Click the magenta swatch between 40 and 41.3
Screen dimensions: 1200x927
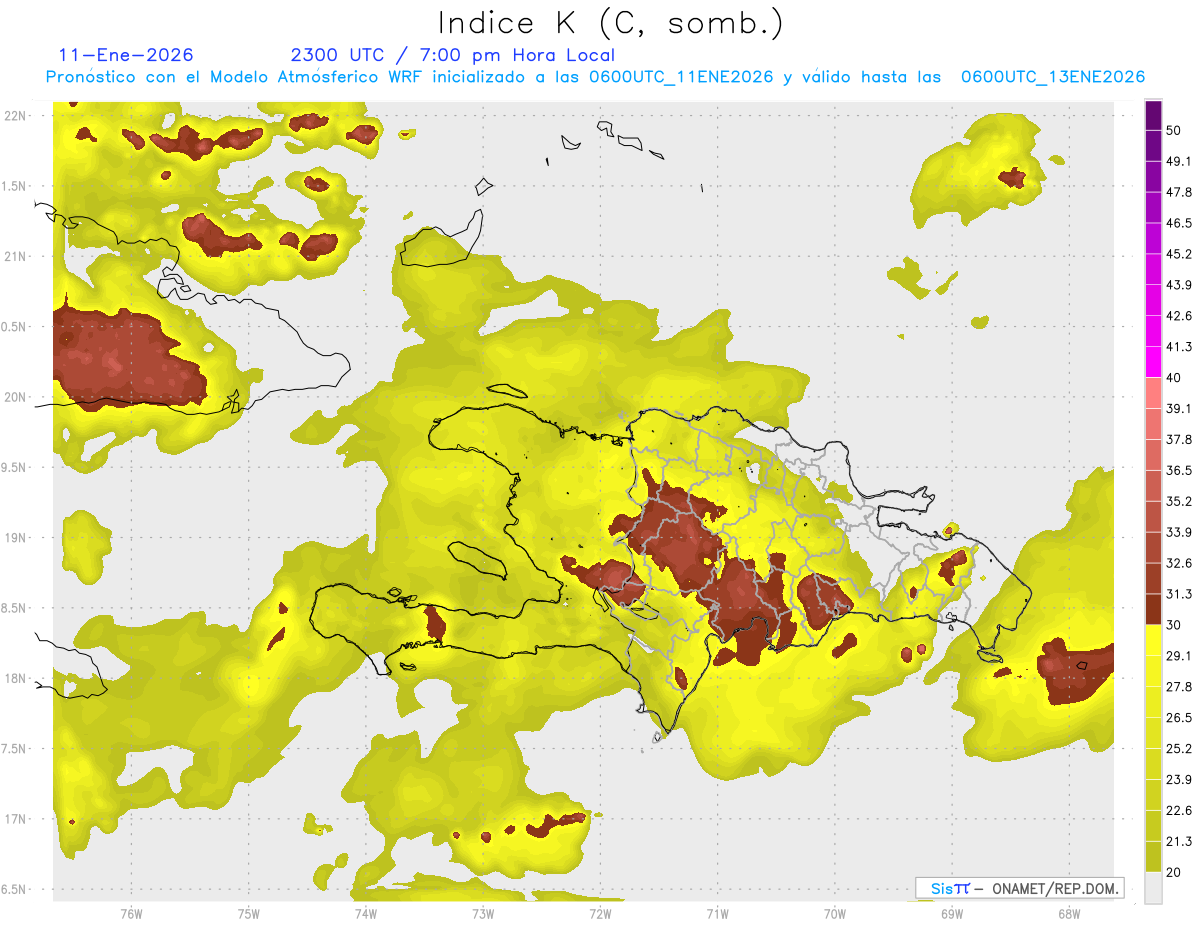pyautogui.click(x=1154, y=363)
